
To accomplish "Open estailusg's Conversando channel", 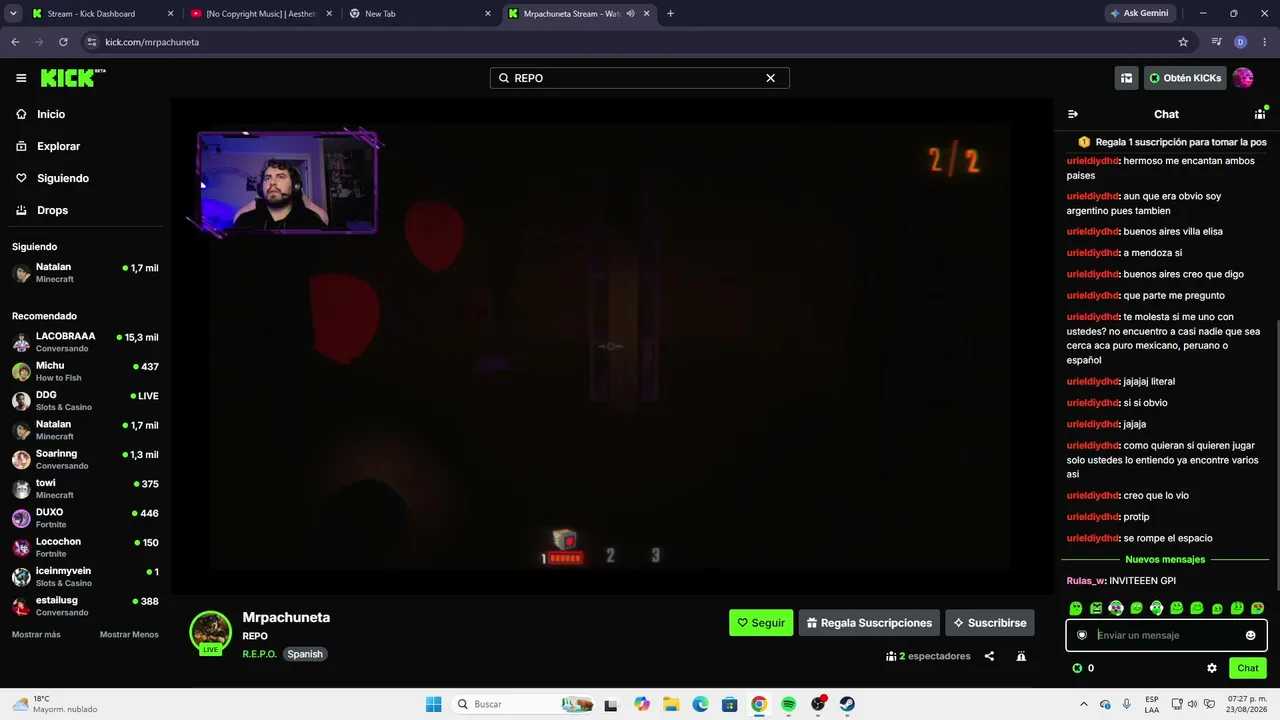I will tap(85, 606).
